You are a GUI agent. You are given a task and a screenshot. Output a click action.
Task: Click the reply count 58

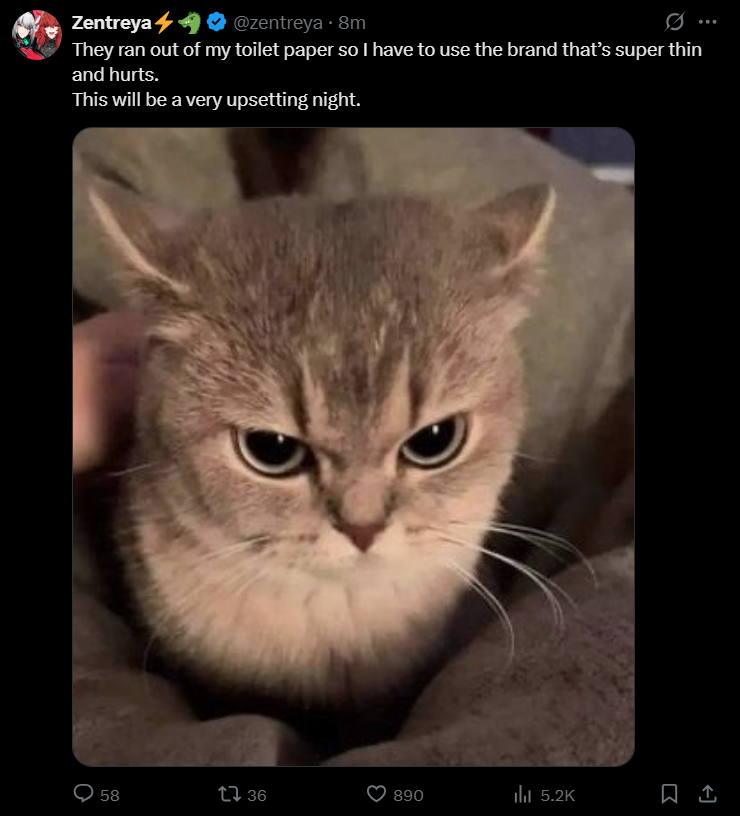point(110,795)
